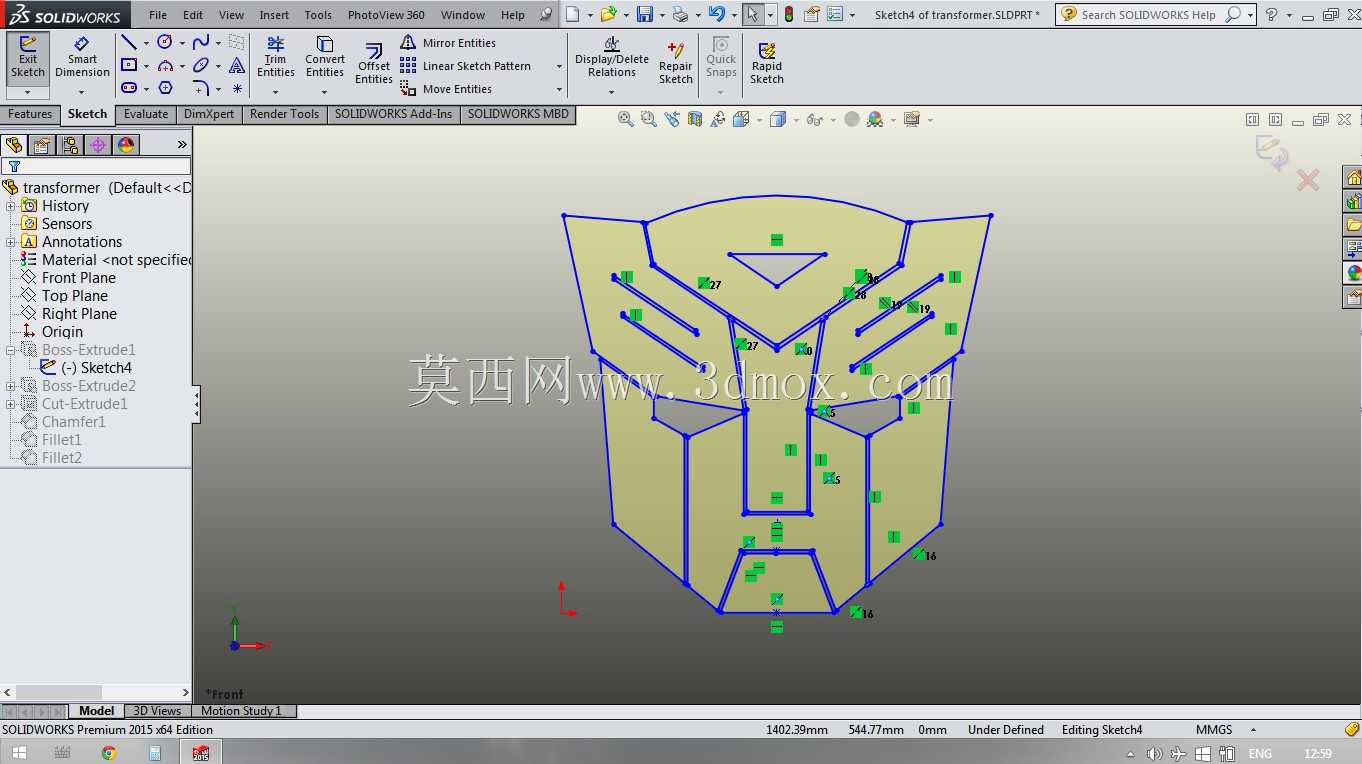
Task: Select the Straight Slot tool
Action: click(x=129, y=88)
